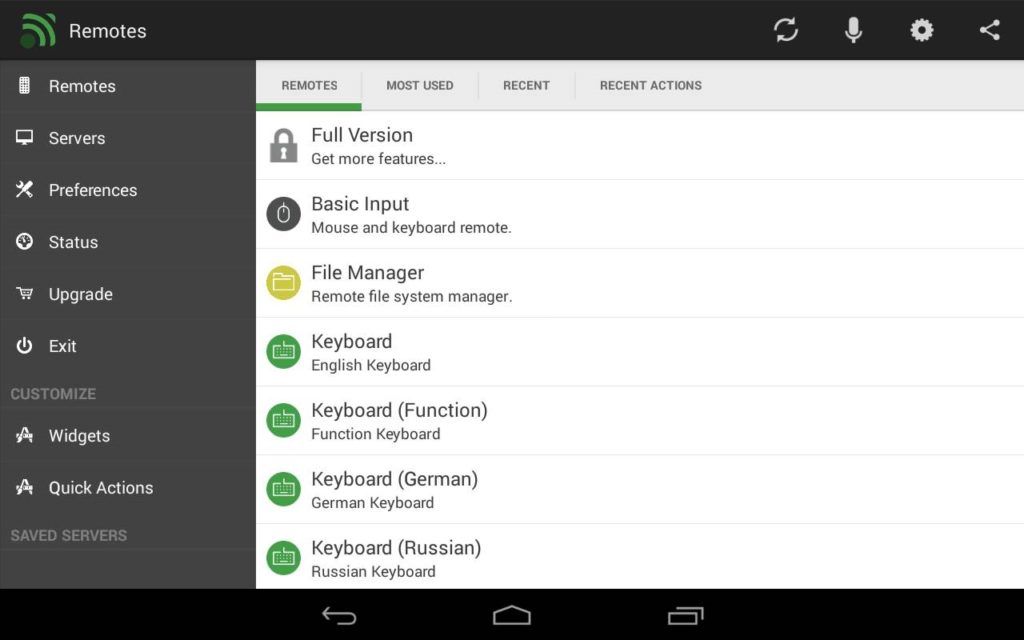Select the yellow File Manager folder icon
1024x640 pixels.
(283, 283)
